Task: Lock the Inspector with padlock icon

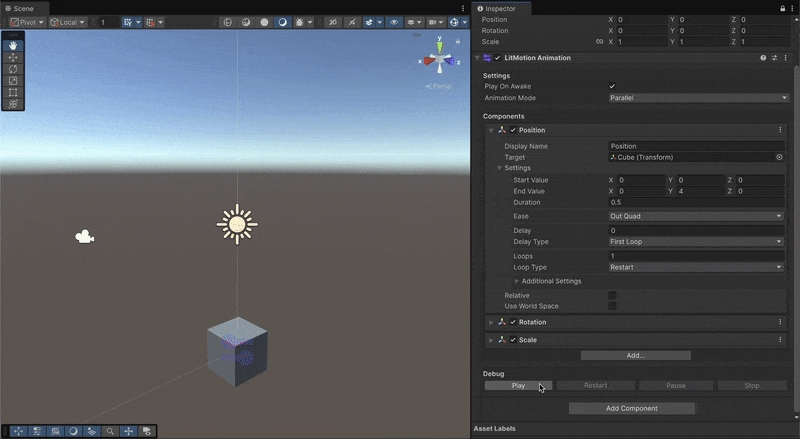Action: [782, 9]
